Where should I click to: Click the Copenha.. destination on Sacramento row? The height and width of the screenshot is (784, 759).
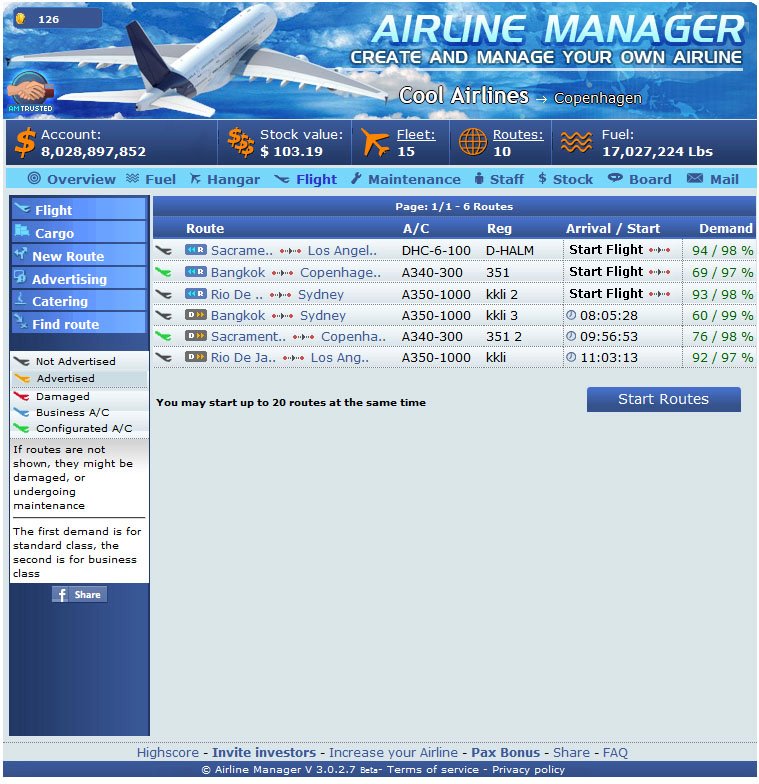point(353,336)
